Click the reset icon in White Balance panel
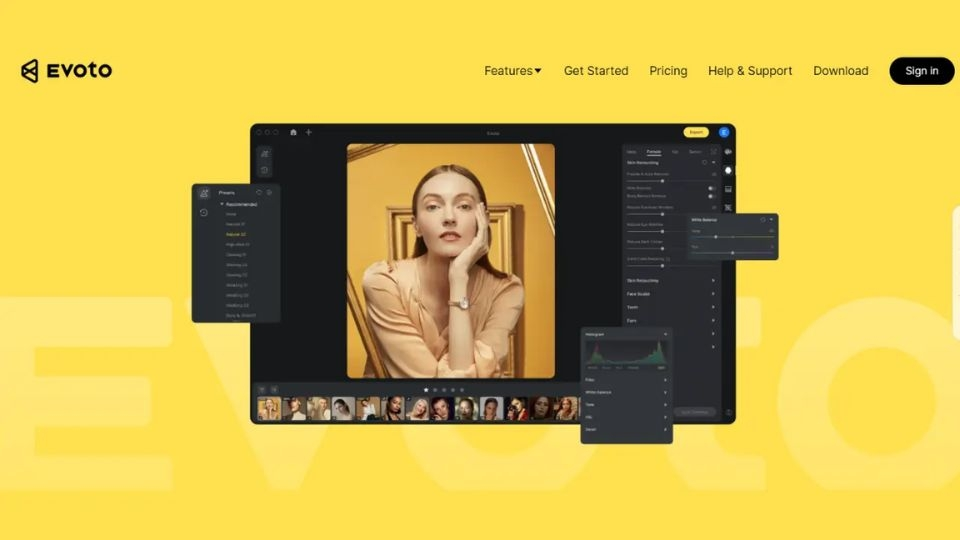Screen dimensions: 960x540 click(x=762, y=219)
